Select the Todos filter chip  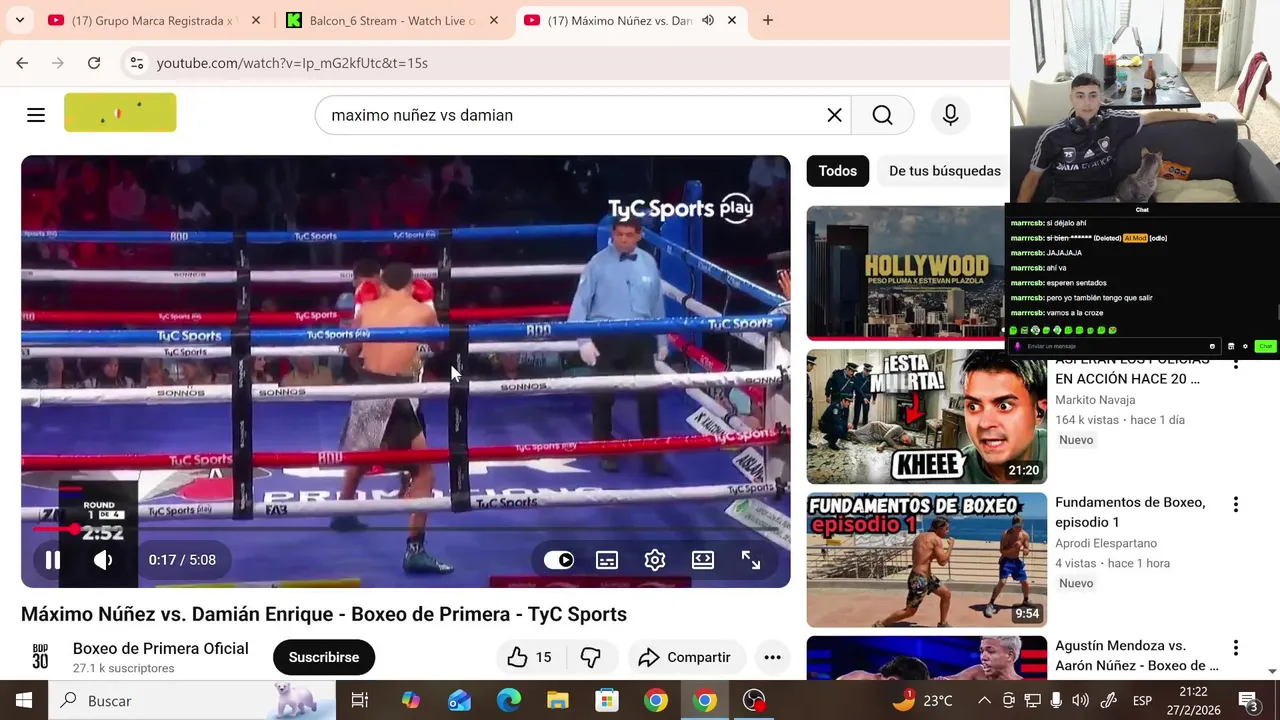838,171
